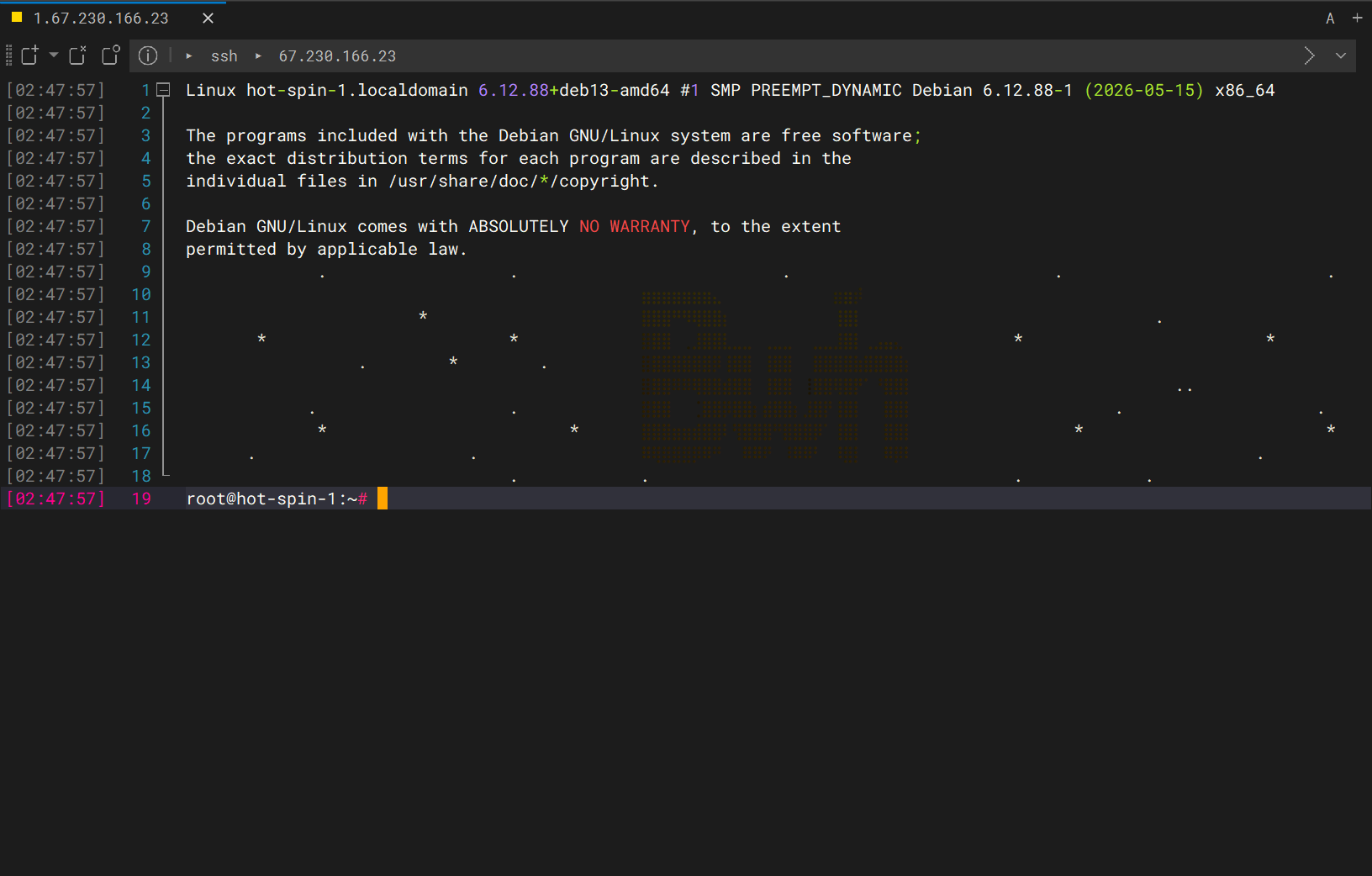Click the word ABSOLUTELY on line 7
This screenshot has height=876, width=1372.
click(x=519, y=226)
